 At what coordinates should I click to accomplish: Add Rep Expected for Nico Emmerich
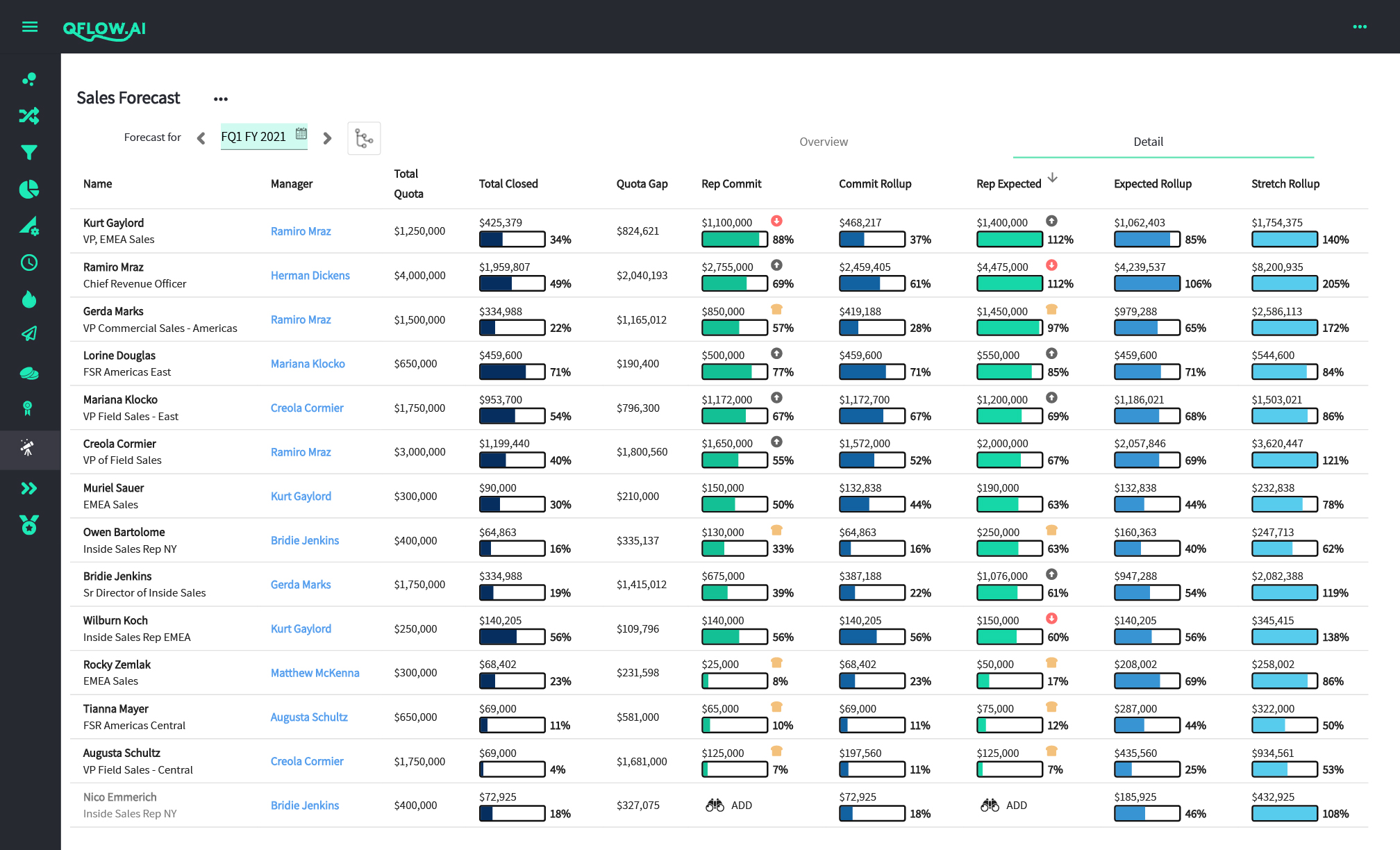[1004, 806]
